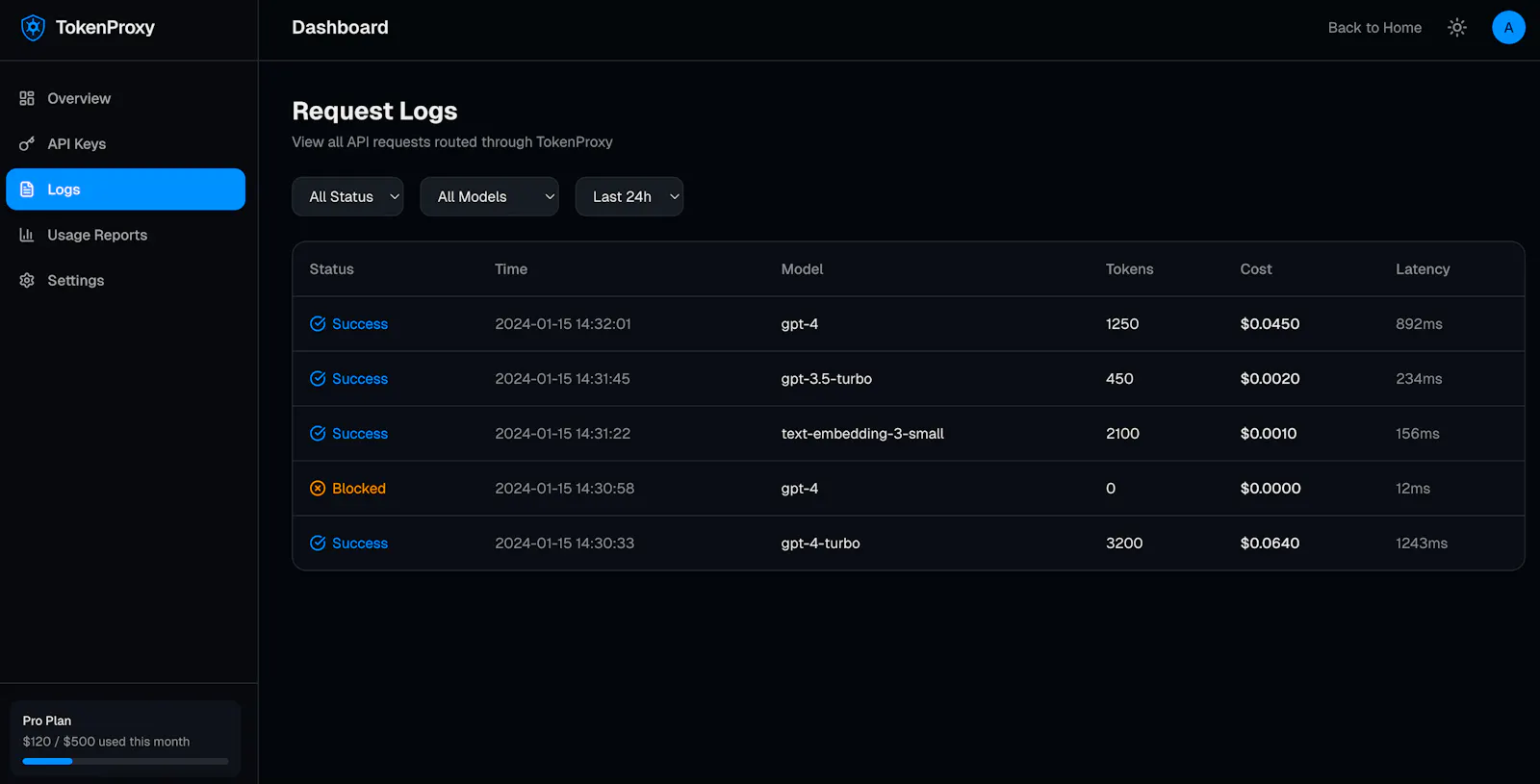Click the 12ms latency value

(x=1413, y=489)
